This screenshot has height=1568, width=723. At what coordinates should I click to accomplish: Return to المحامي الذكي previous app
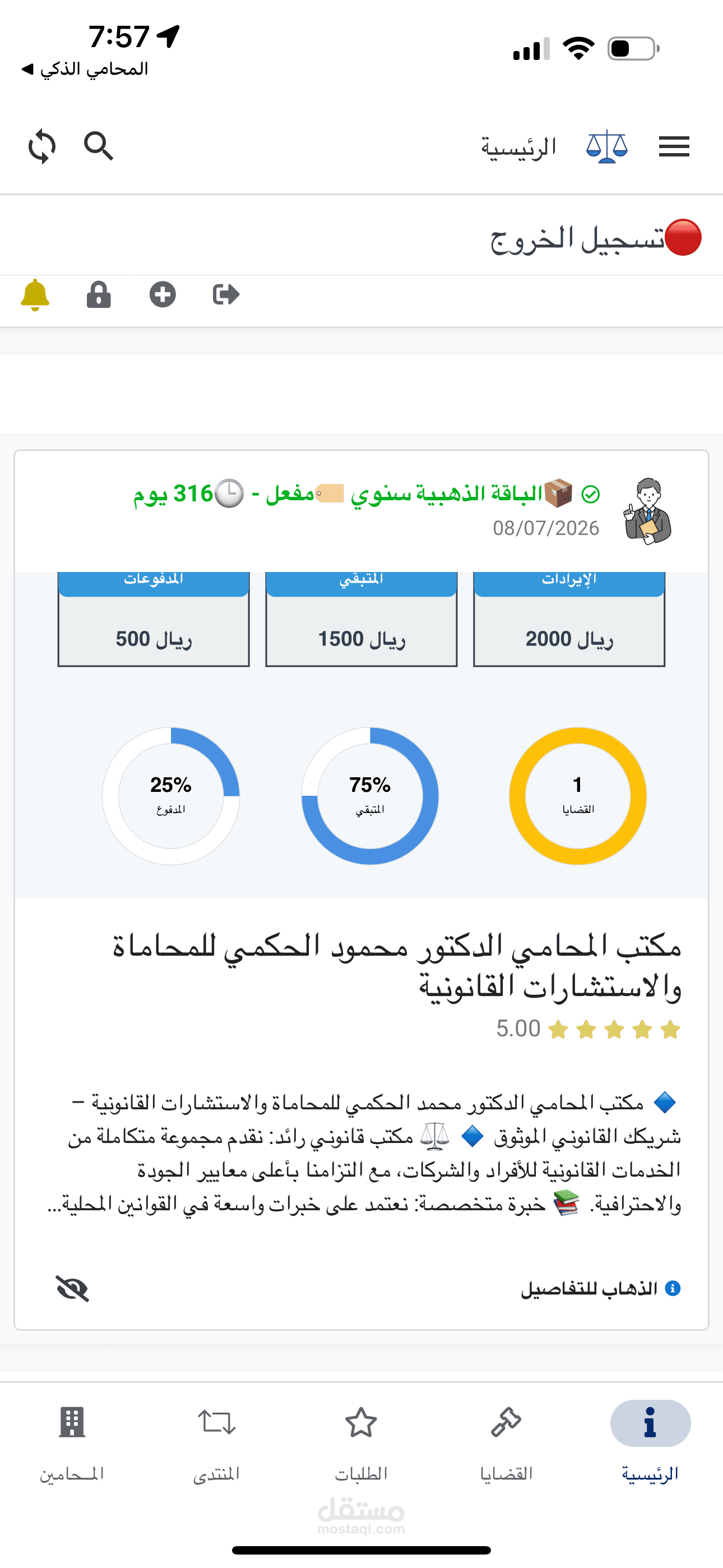tap(85, 70)
